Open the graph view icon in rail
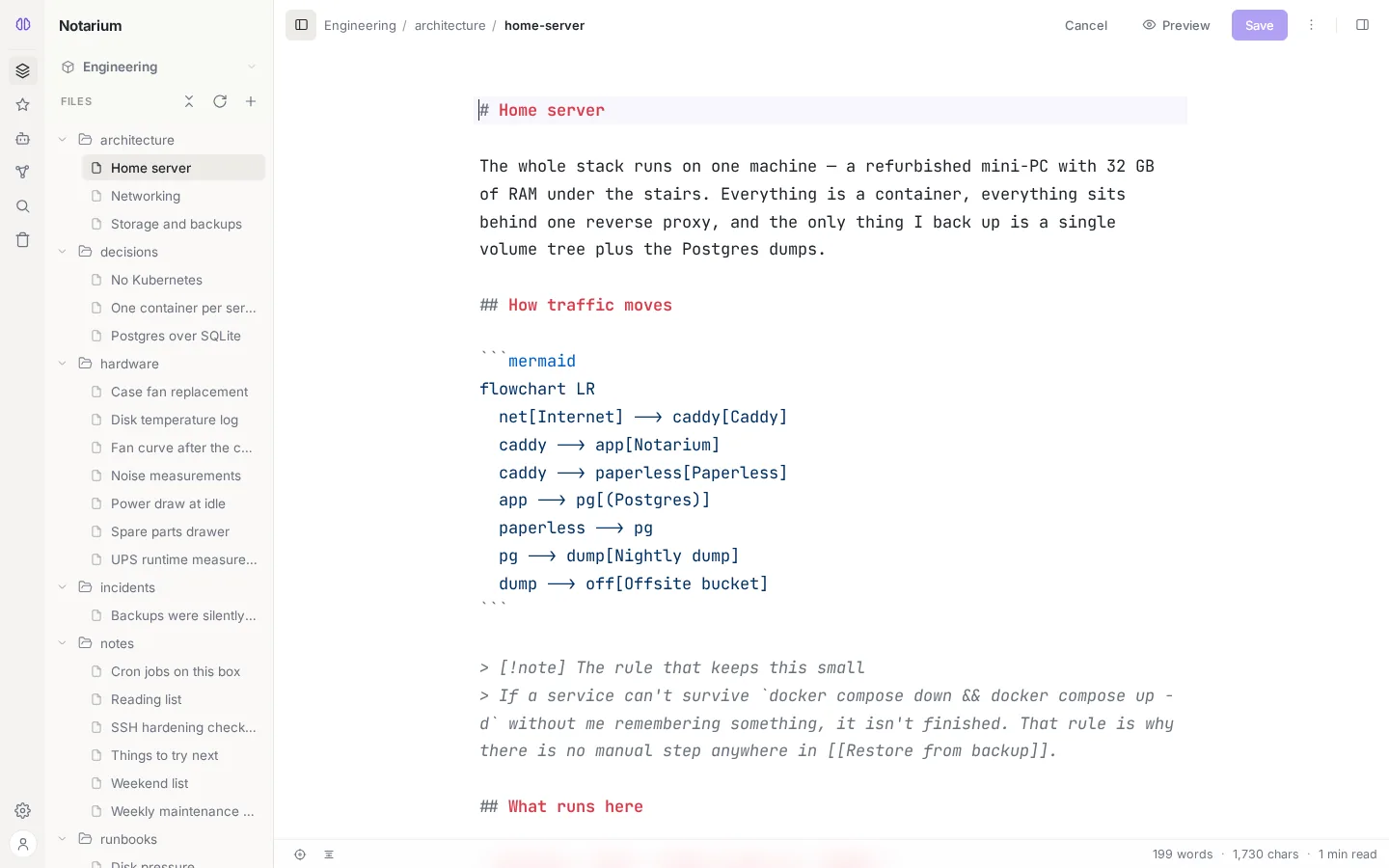Viewport: 1389px width, 868px height. coord(23,172)
